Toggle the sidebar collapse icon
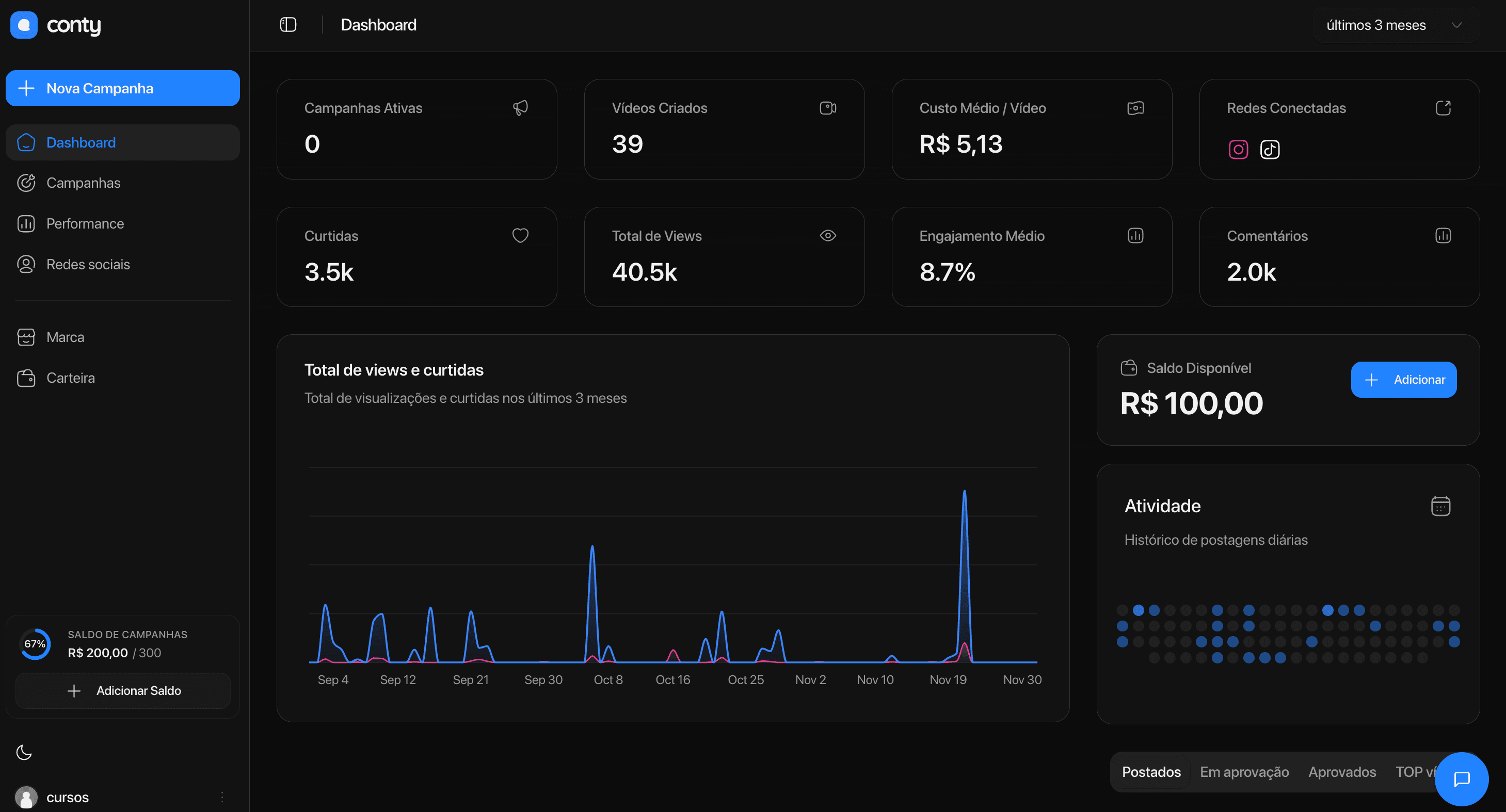Image resolution: width=1506 pixels, height=812 pixels. click(288, 25)
